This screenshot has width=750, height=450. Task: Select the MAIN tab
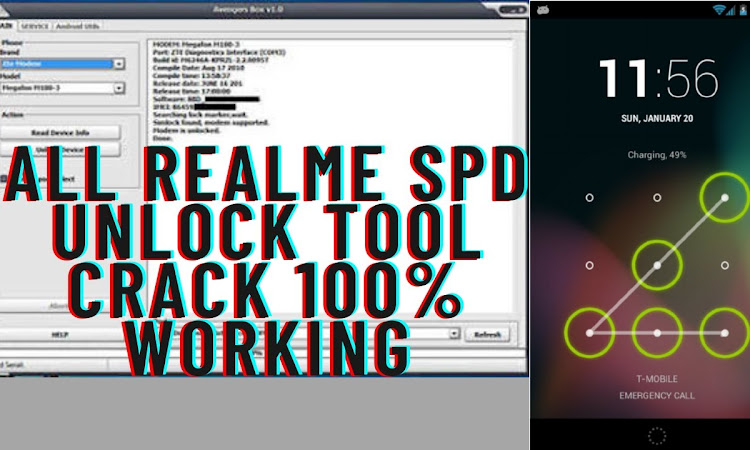[7, 26]
